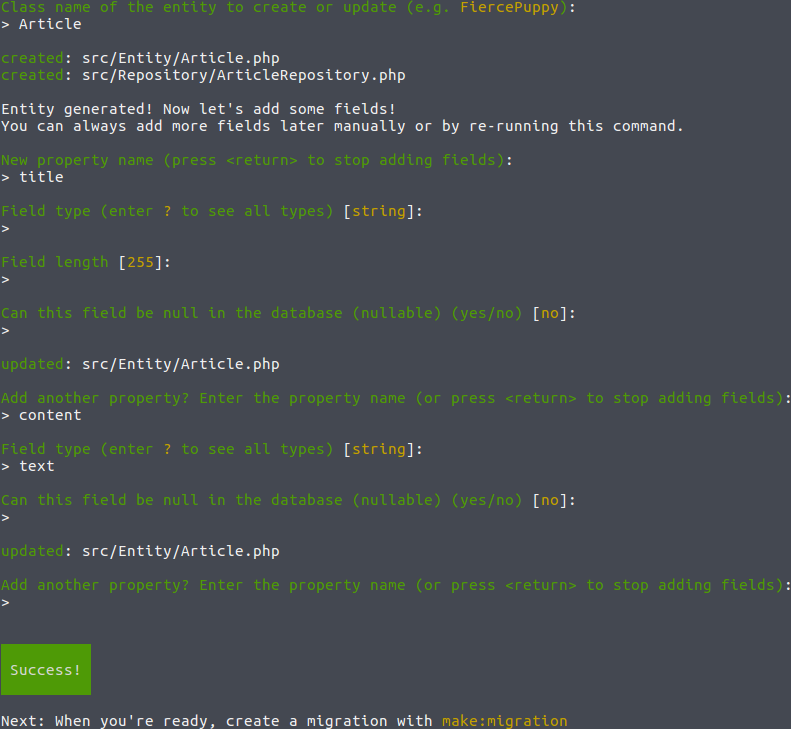Click 'New property name (press <return>...' prompt

pyautogui.click(x=257, y=160)
